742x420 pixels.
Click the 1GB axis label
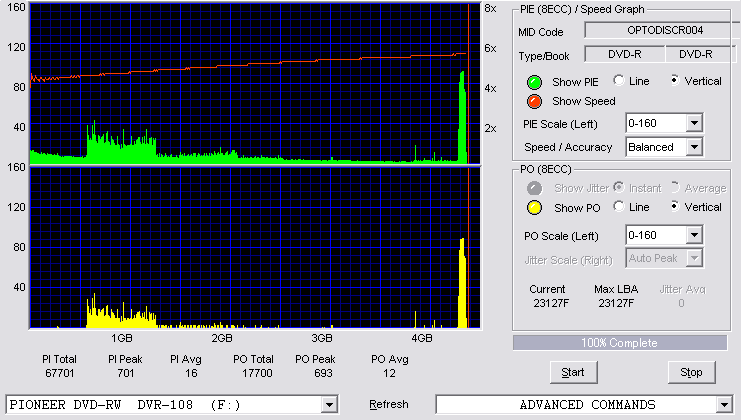(x=122, y=338)
